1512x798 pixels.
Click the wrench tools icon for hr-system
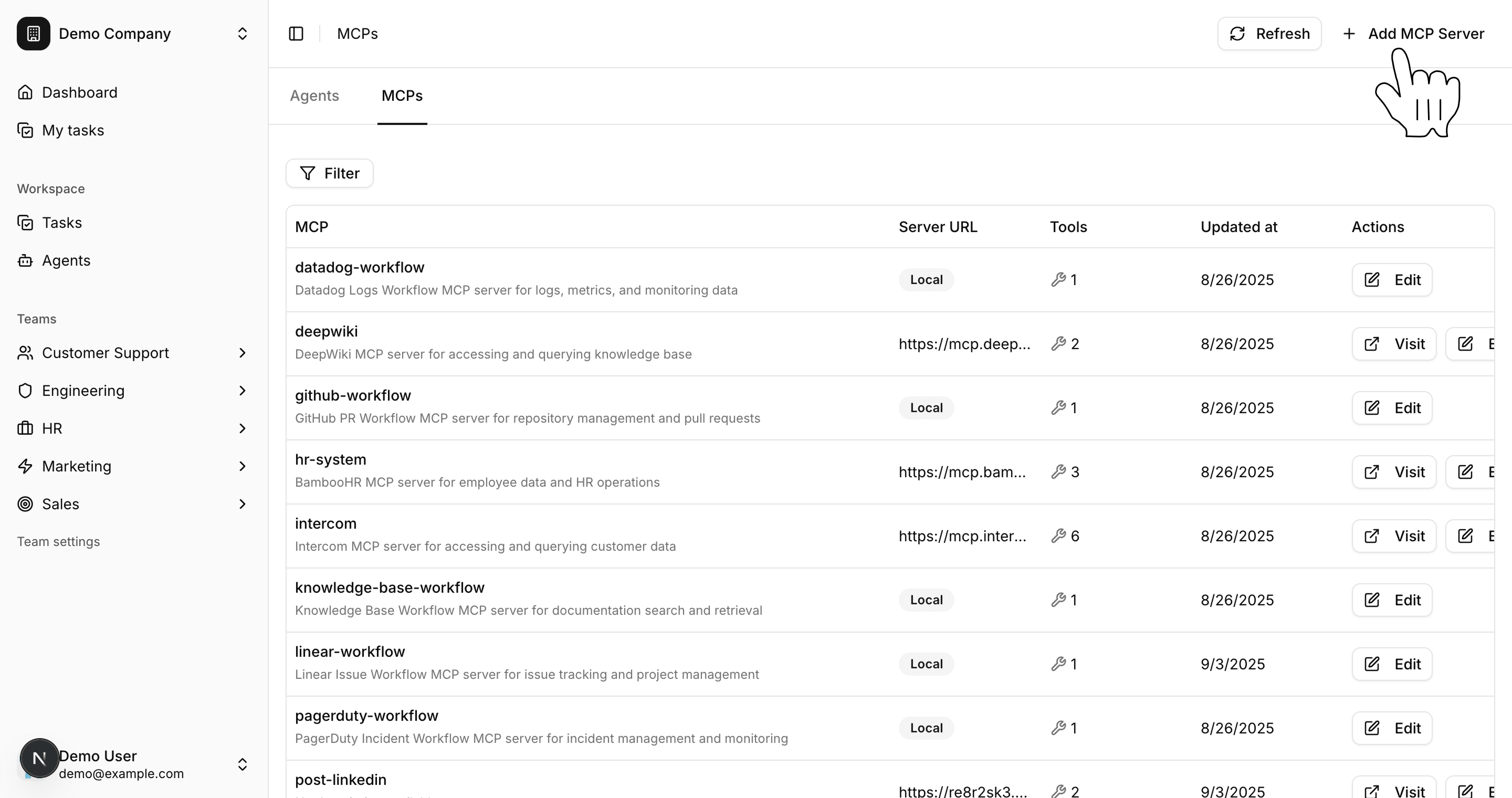(1058, 471)
